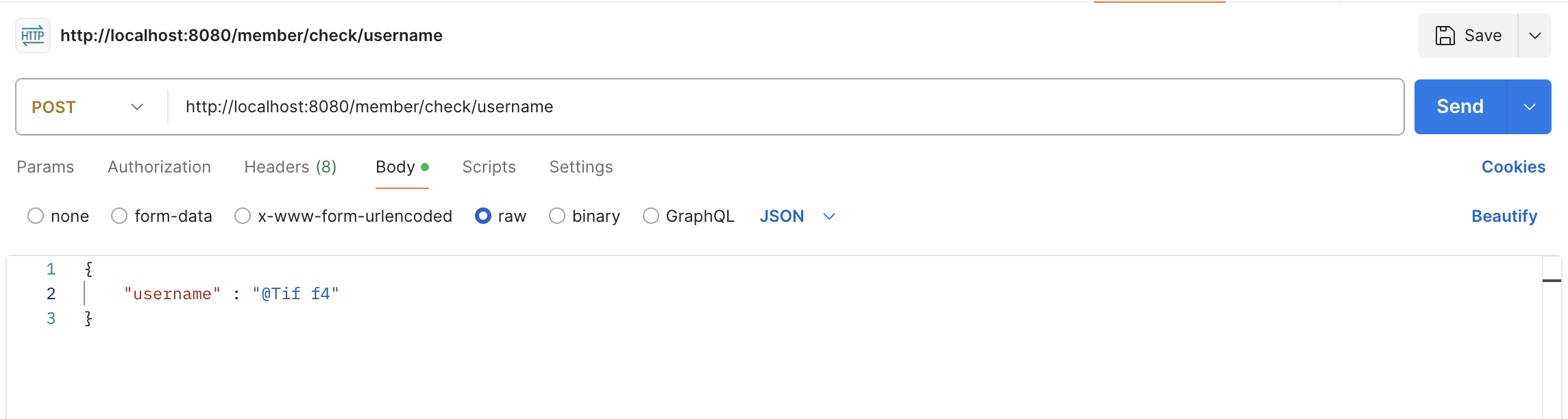
Task: Switch to the Headers (8) tab
Action: click(x=290, y=167)
